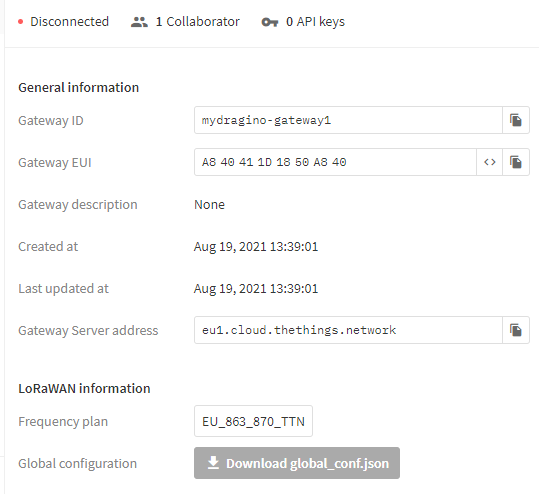Download global_conf.json
539x494 pixels.
point(297,463)
